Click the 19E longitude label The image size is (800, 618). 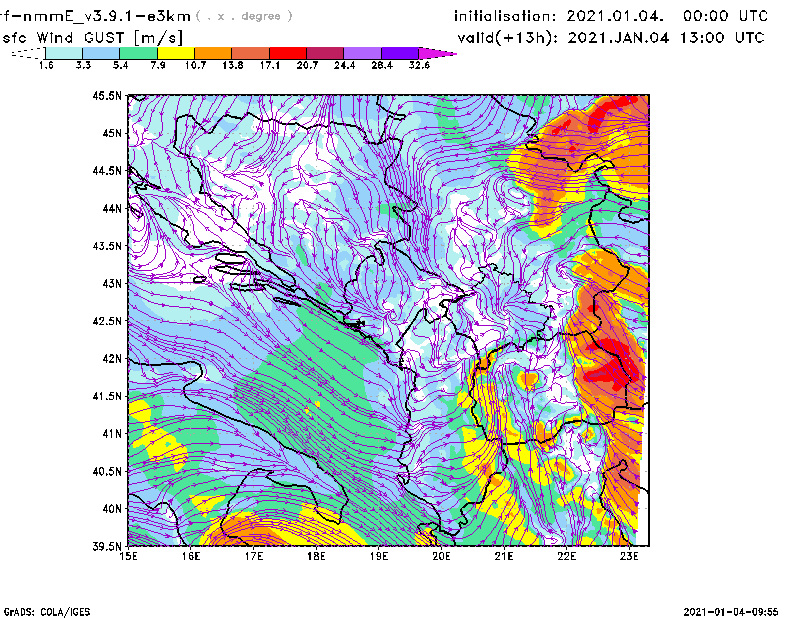pos(379,556)
